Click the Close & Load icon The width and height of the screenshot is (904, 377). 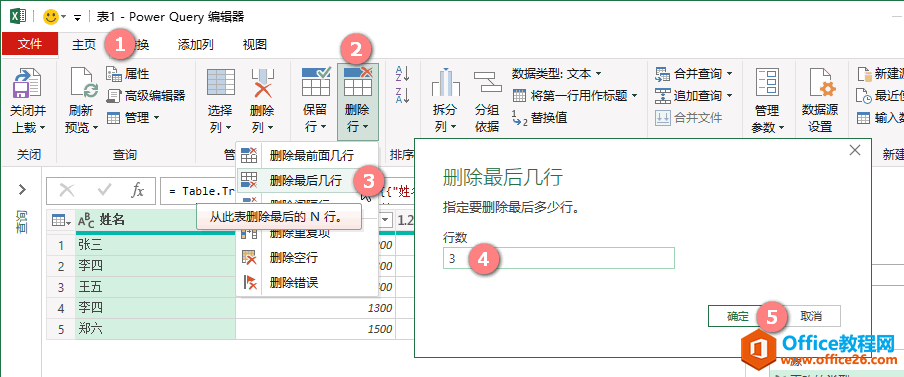tap(28, 82)
